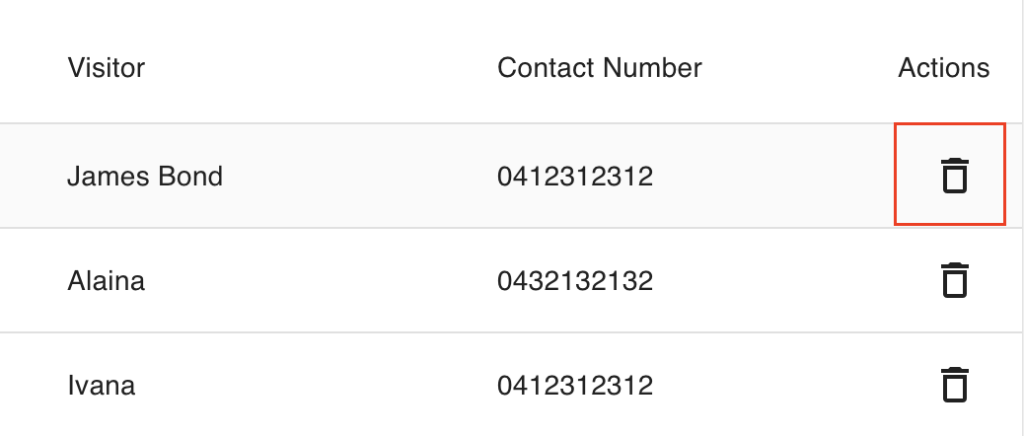Click the red-outlined trash icon
This screenshot has height=436, width=1024.
(955, 176)
